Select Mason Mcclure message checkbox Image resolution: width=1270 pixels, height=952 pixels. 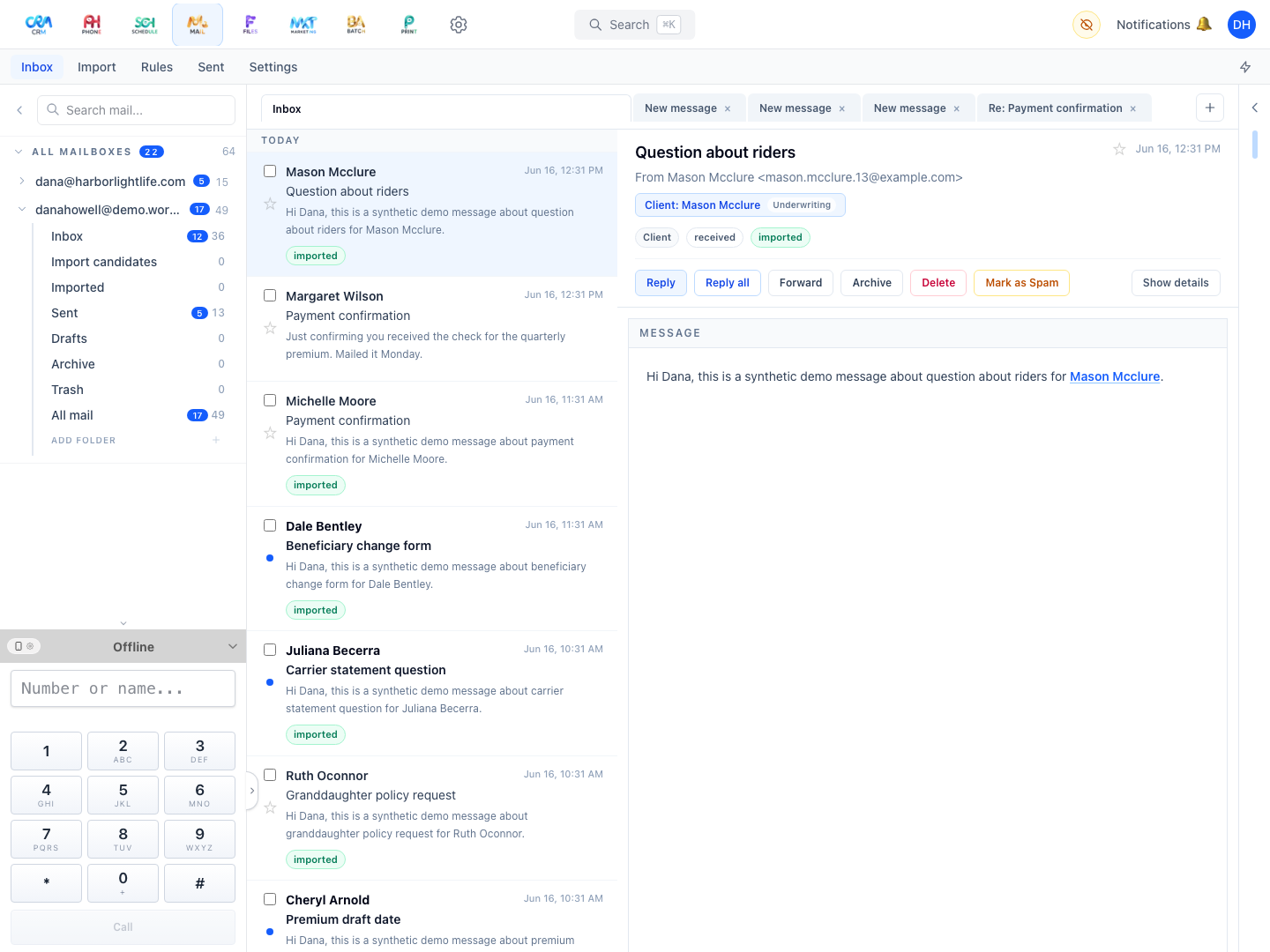[x=271, y=171]
